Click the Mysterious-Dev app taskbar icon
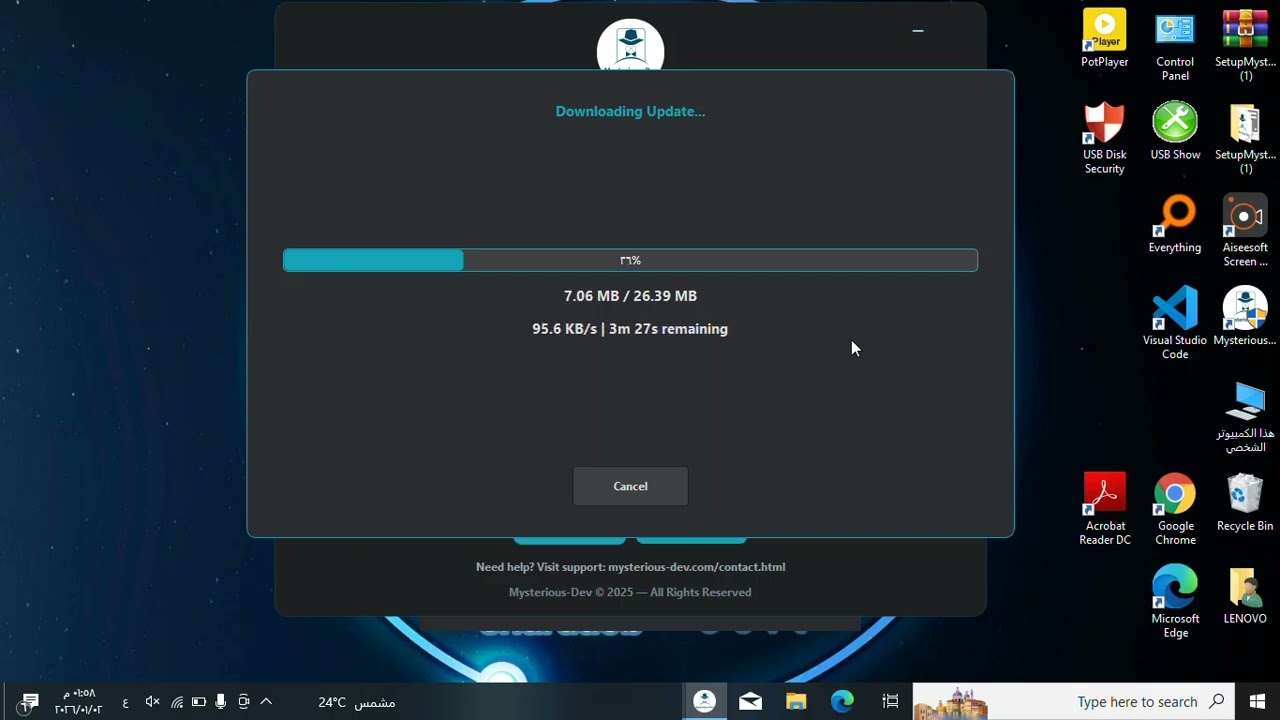The image size is (1280, 720). coord(705,702)
